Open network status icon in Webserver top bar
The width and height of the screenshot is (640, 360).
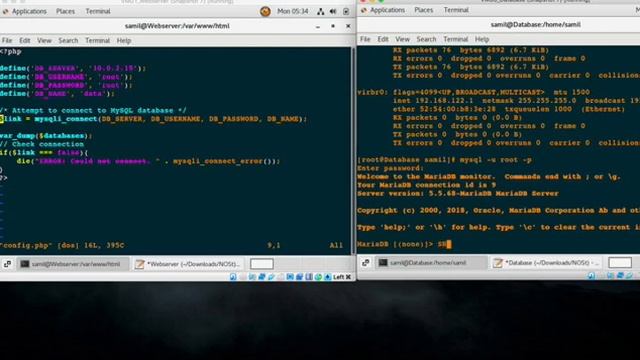pos(321,11)
